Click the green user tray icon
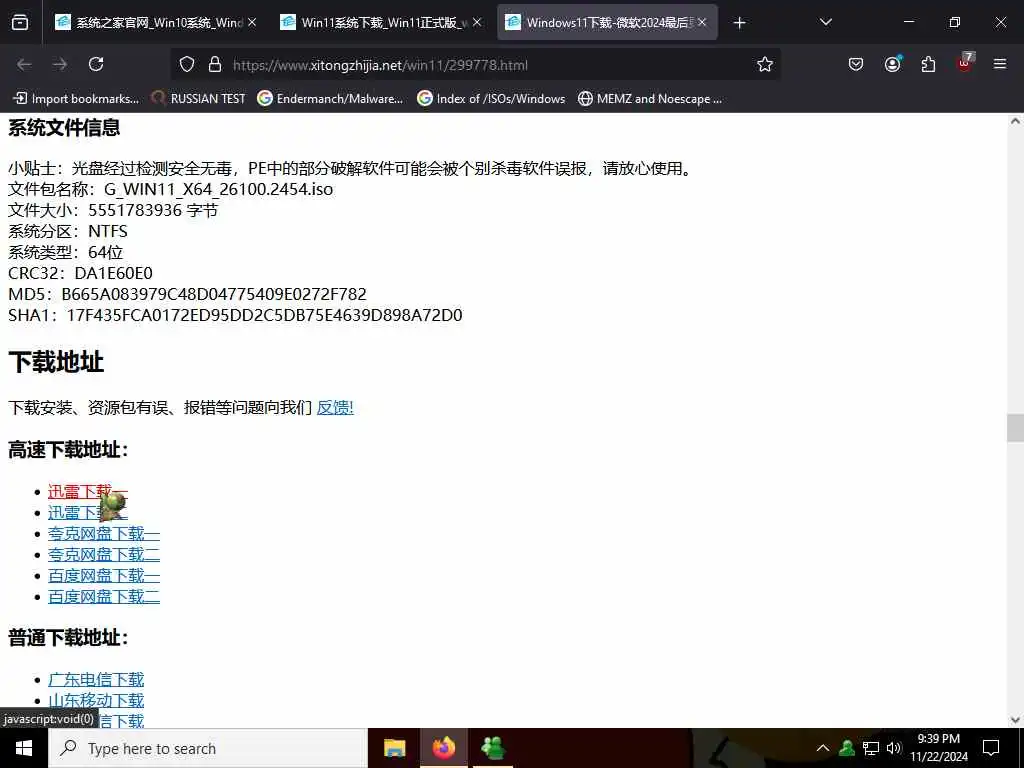This screenshot has height=768, width=1024. 847,748
